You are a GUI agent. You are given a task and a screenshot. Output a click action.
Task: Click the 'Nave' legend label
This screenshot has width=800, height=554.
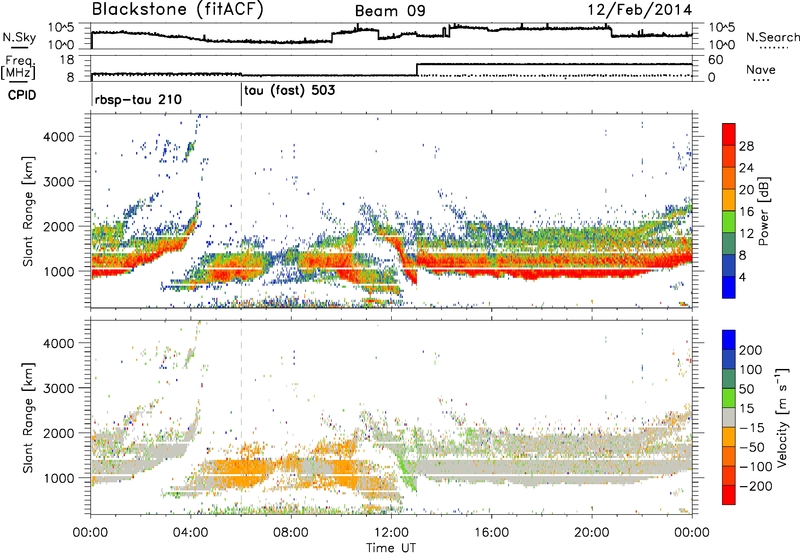[x=761, y=69]
